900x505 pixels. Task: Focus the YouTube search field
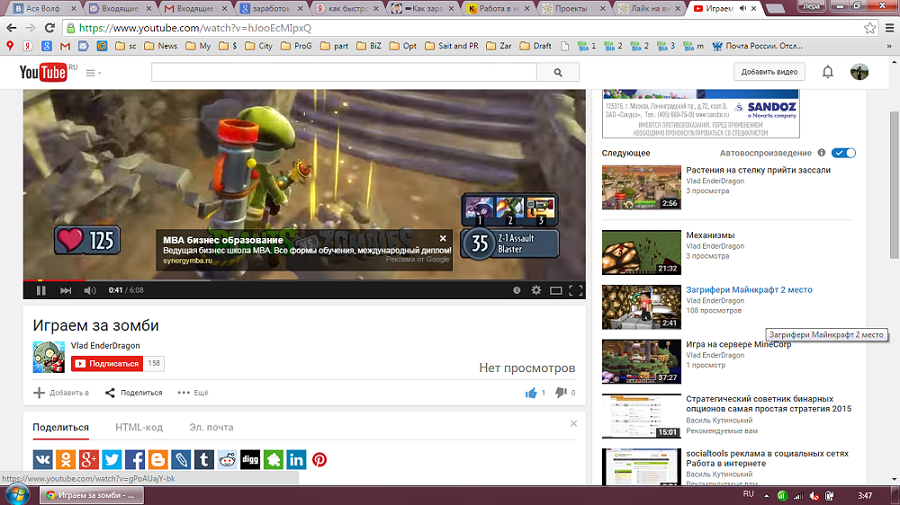click(344, 72)
